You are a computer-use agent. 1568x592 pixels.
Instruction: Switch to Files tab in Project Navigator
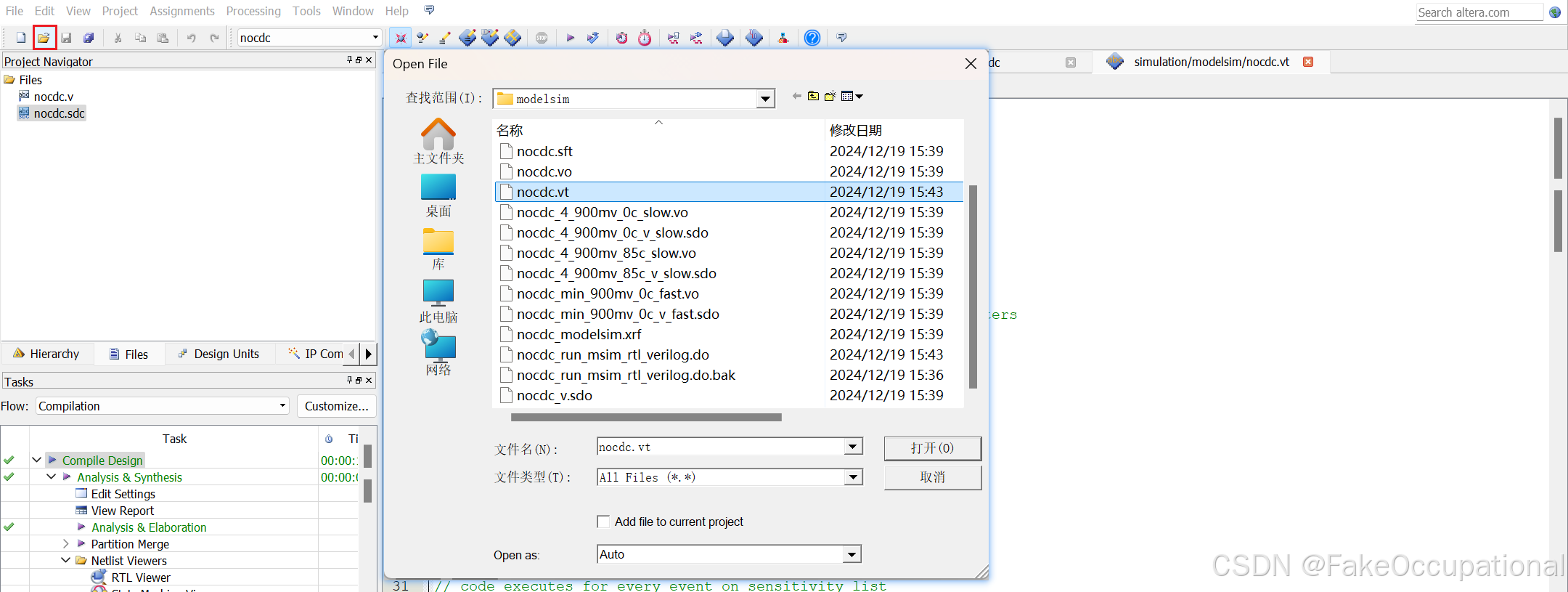click(128, 354)
